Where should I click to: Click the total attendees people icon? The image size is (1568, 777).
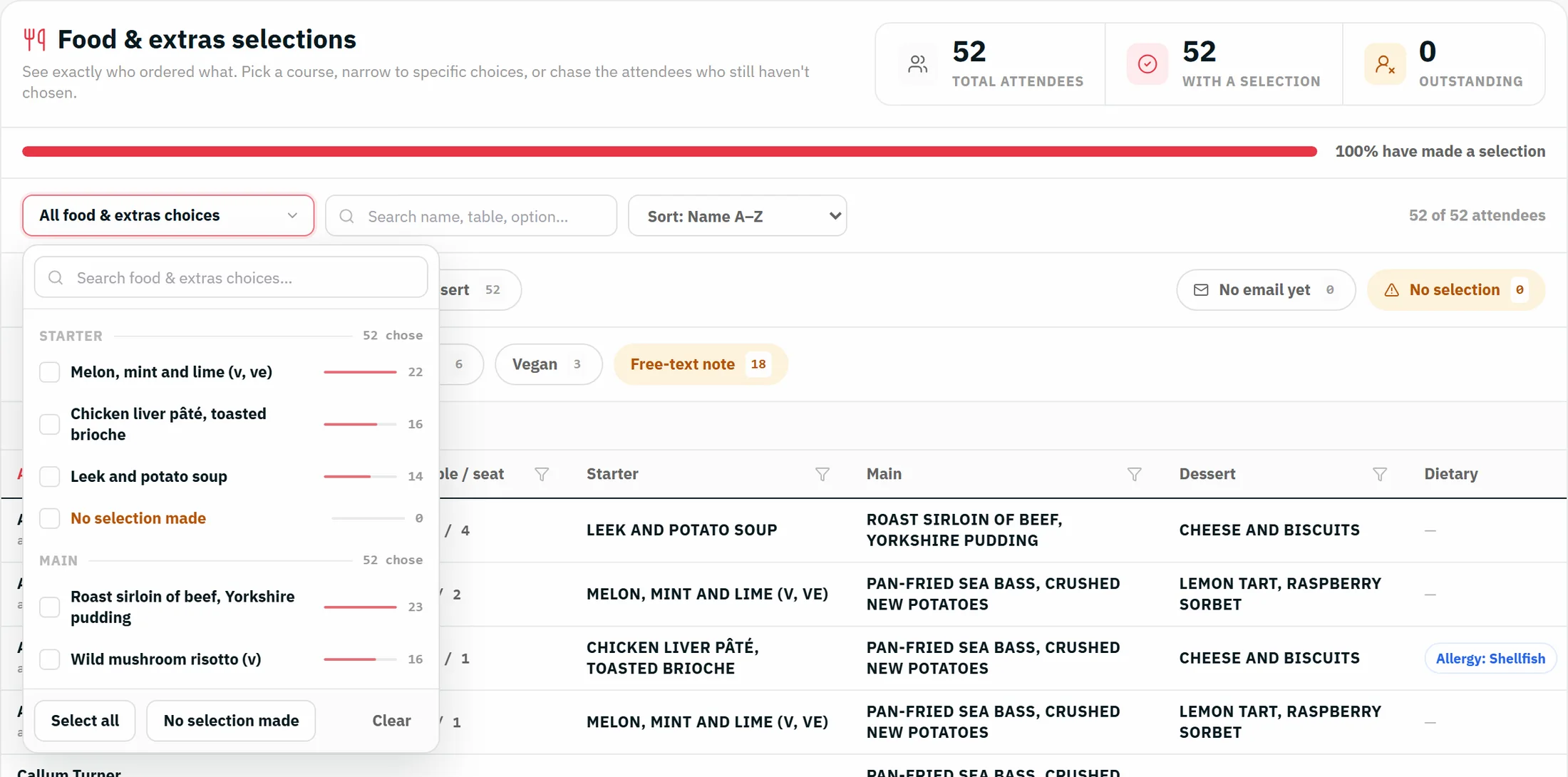click(x=918, y=64)
